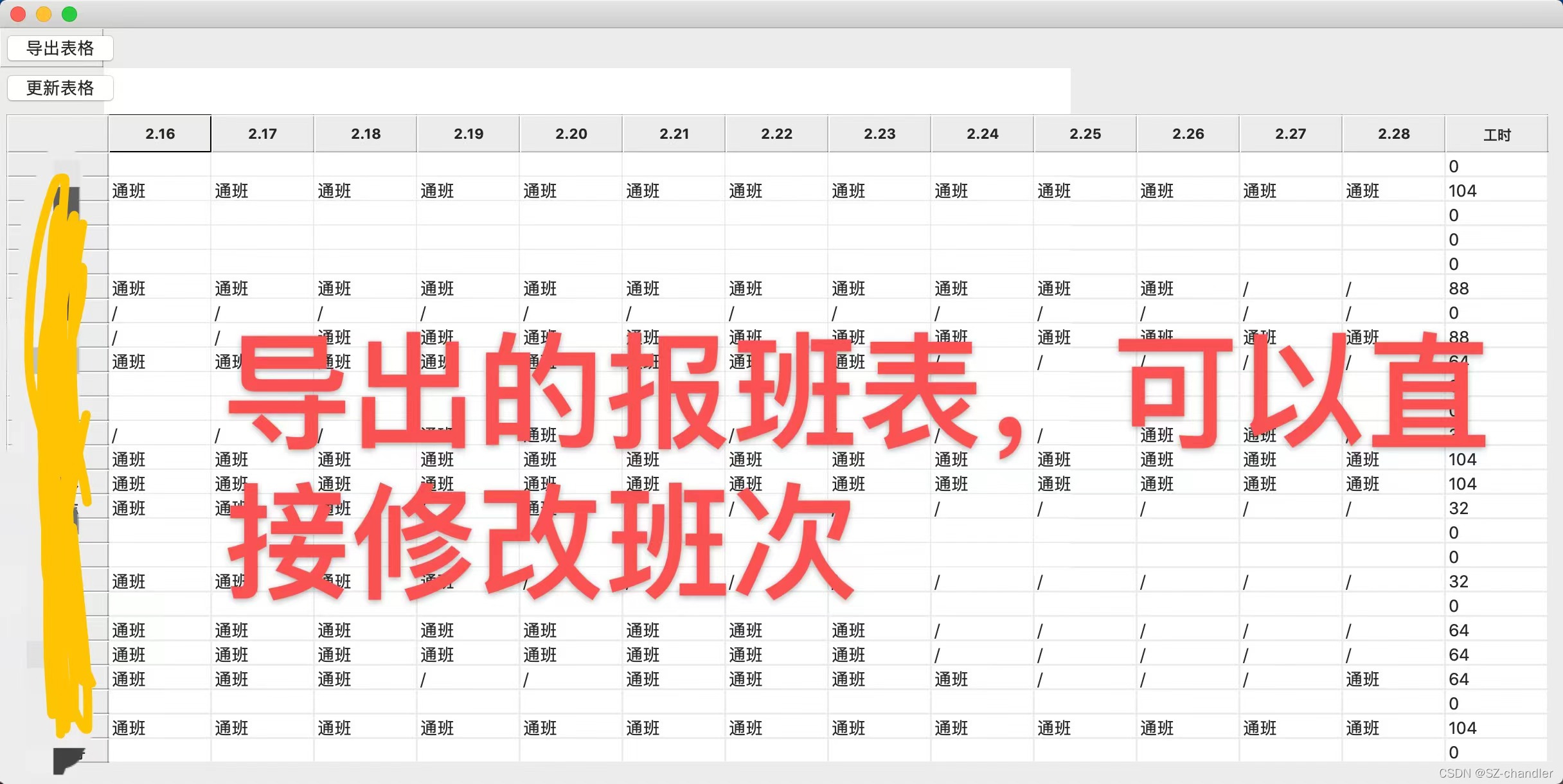Click the last 0 in the 工时 column
1563x784 pixels.
click(x=1496, y=753)
